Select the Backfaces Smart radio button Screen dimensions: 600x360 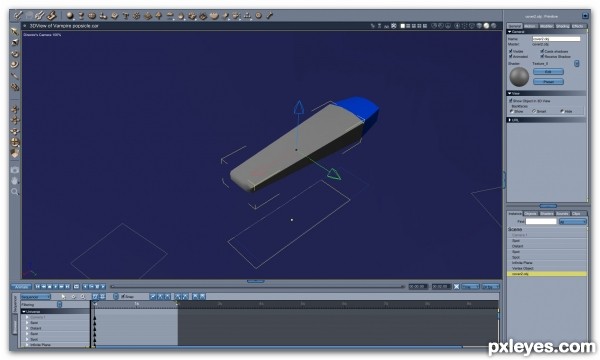(x=534, y=111)
